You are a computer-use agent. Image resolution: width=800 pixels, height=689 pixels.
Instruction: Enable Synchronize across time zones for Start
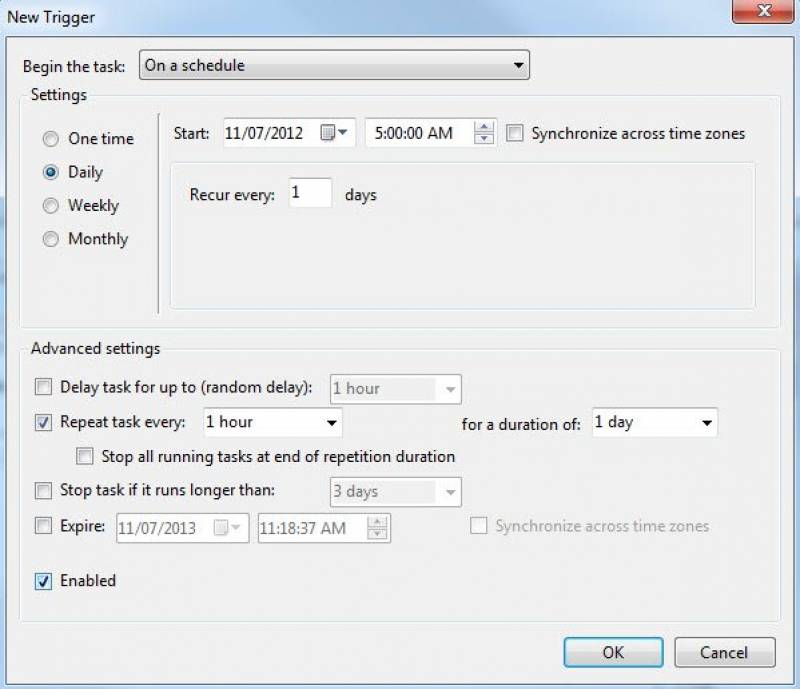[x=514, y=133]
